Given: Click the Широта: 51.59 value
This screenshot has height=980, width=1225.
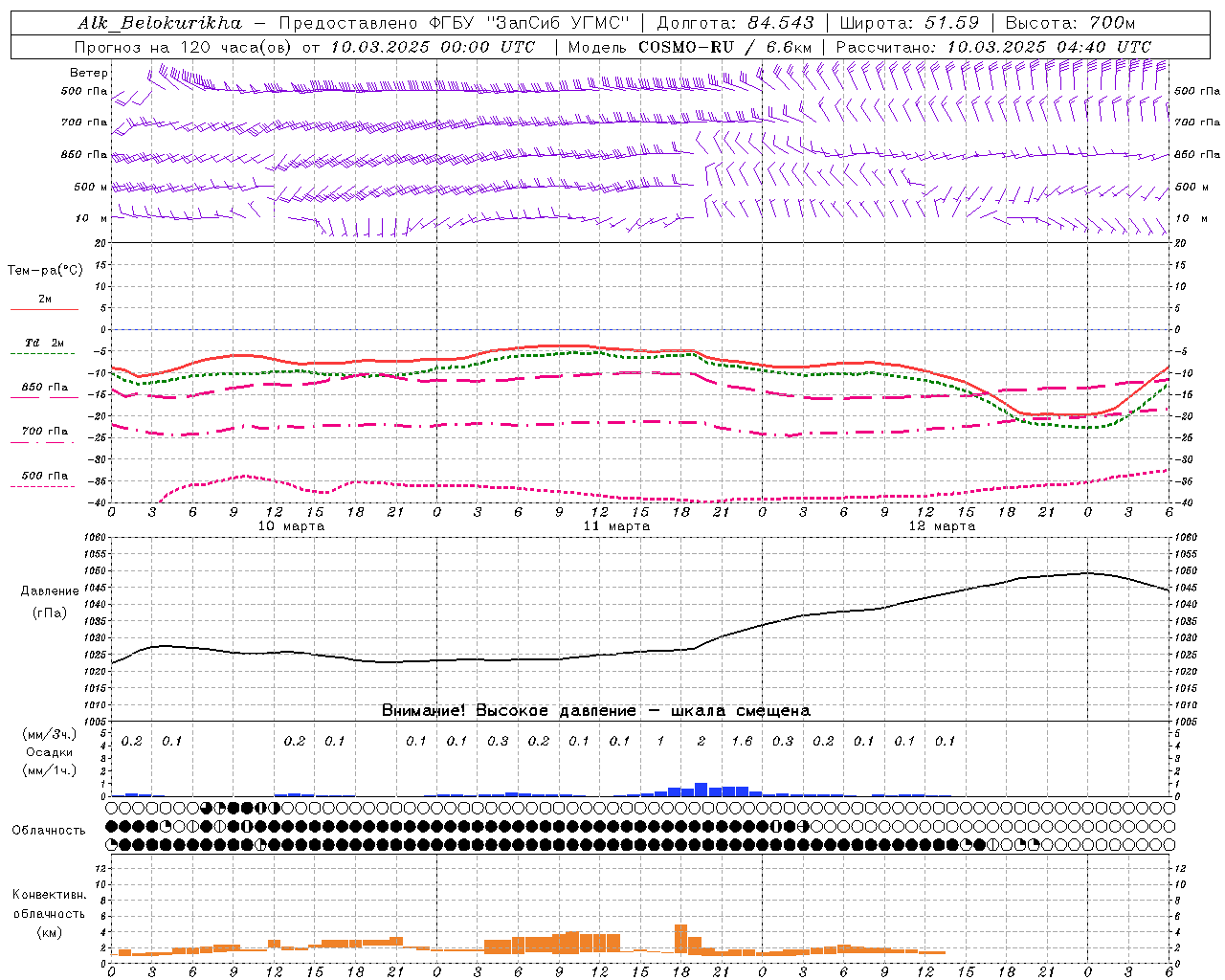Looking at the screenshot, I should (908, 23).
